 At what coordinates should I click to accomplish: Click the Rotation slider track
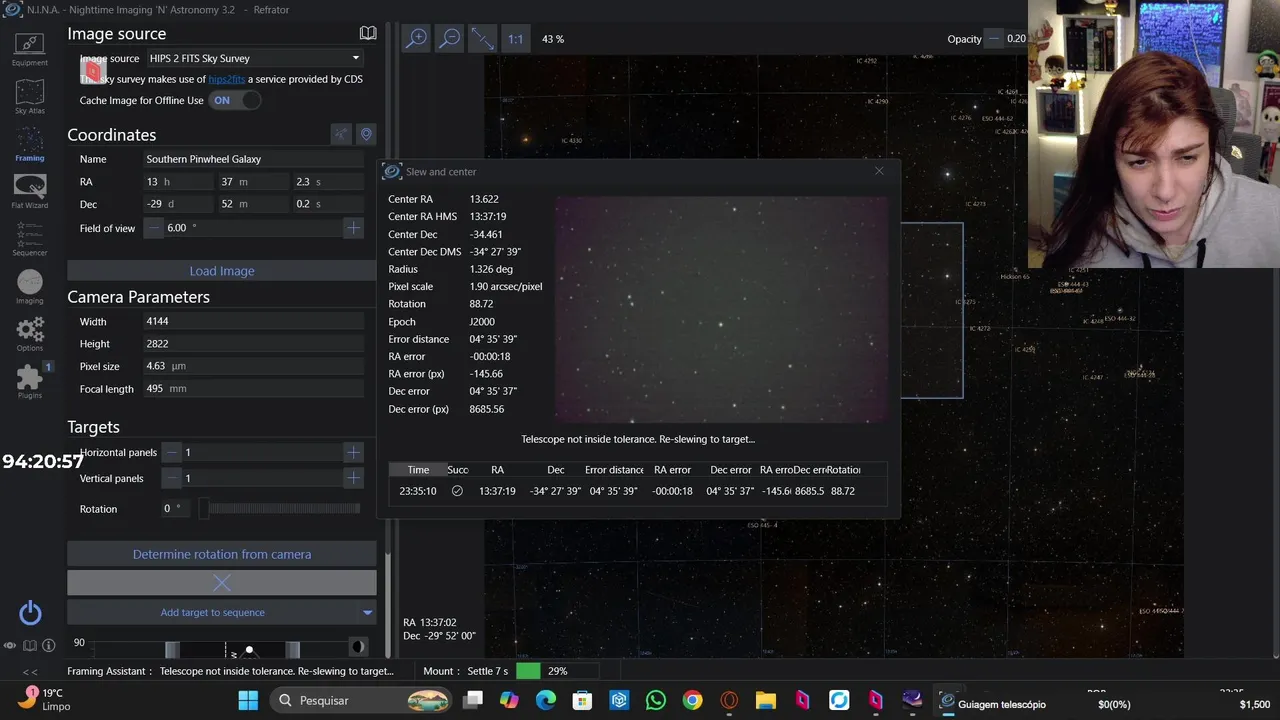pyautogui.click(x=279, y=509)
